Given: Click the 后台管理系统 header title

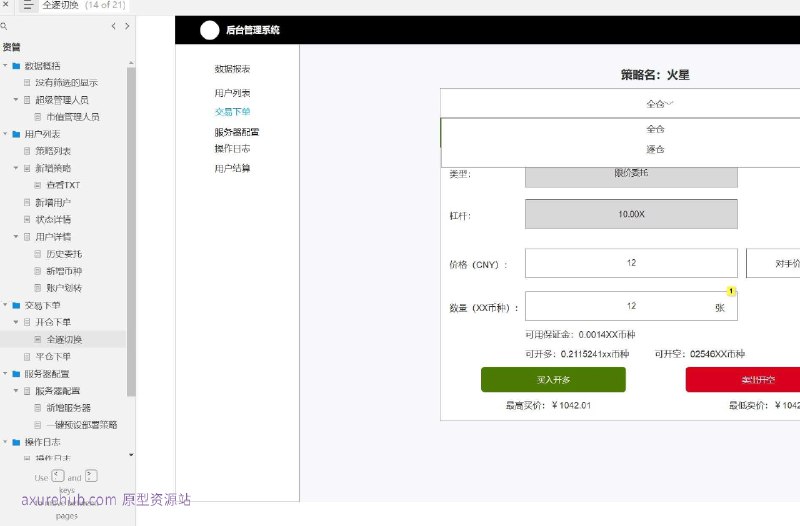Looking at the screenshot, I should (x=253, y=30).
